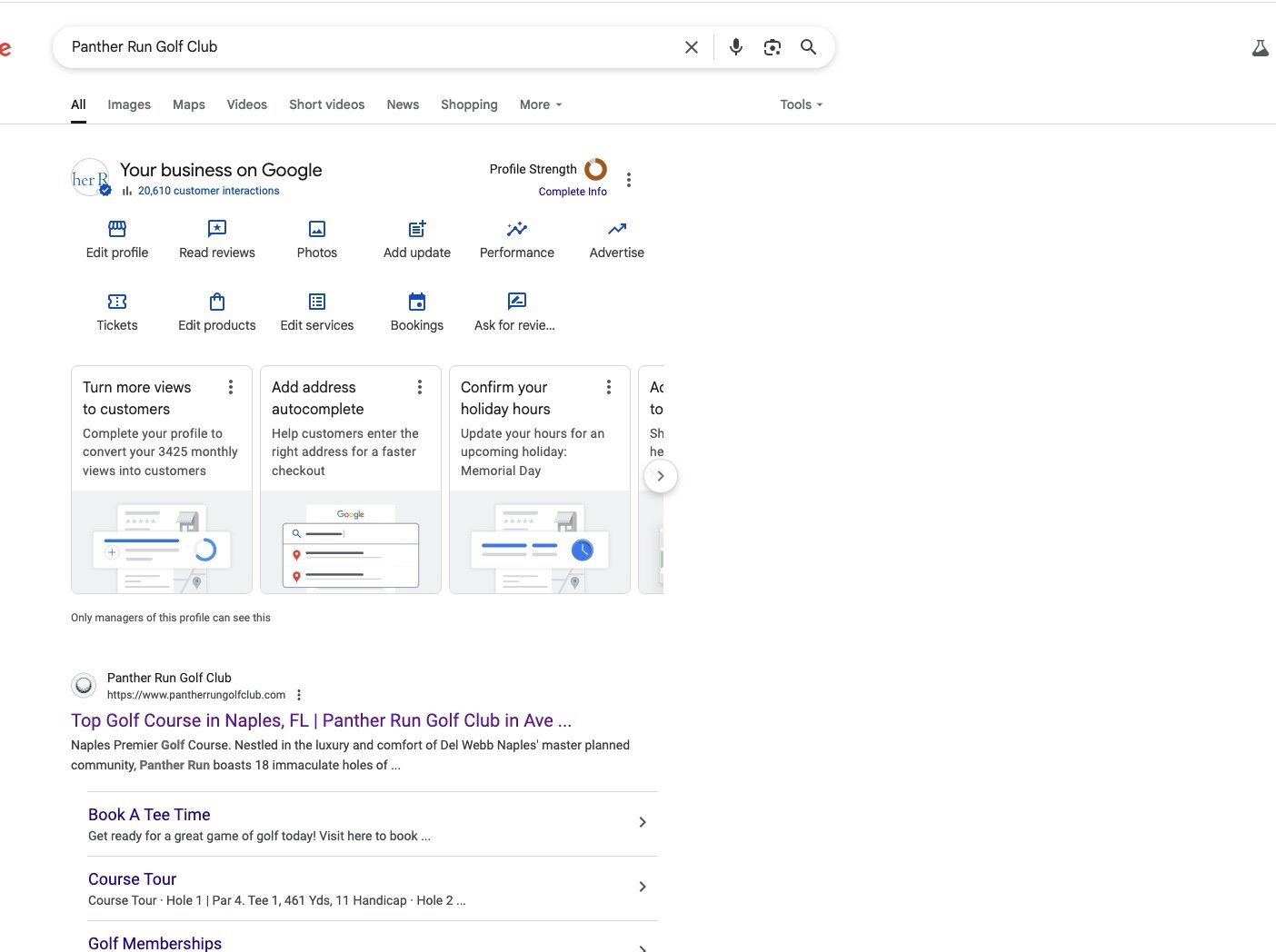Switch to the Images tab
Viewport: 1276px width, 952px height.
click(129, 104)
